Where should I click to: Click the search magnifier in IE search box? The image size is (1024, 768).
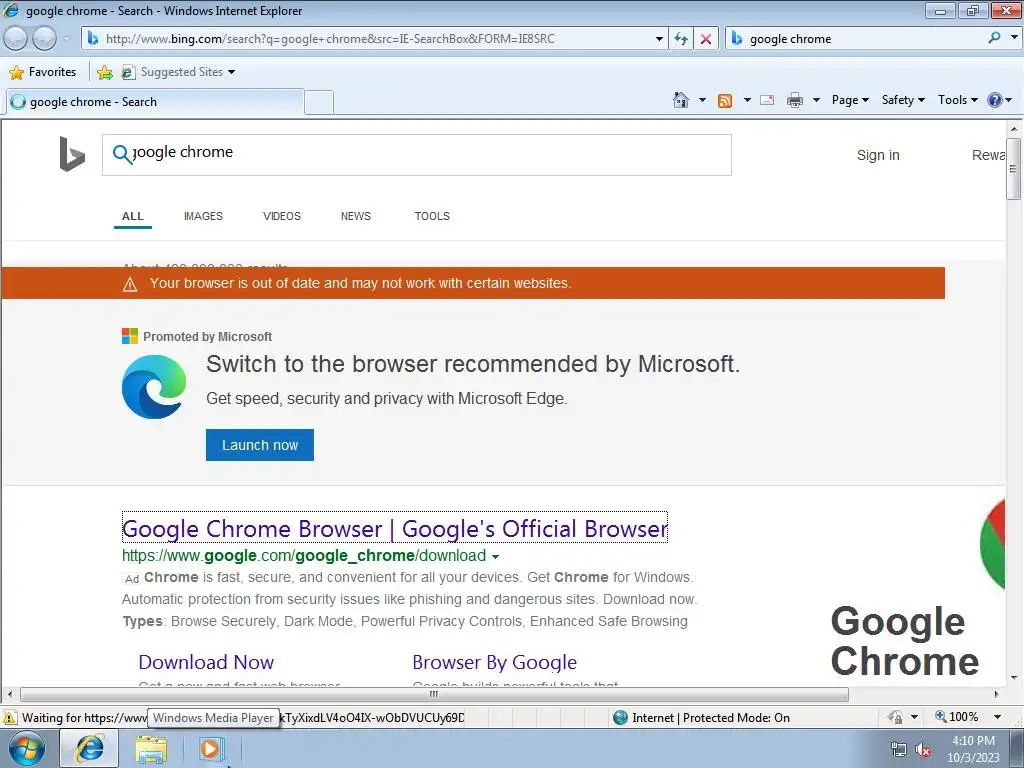click(994, 38)
